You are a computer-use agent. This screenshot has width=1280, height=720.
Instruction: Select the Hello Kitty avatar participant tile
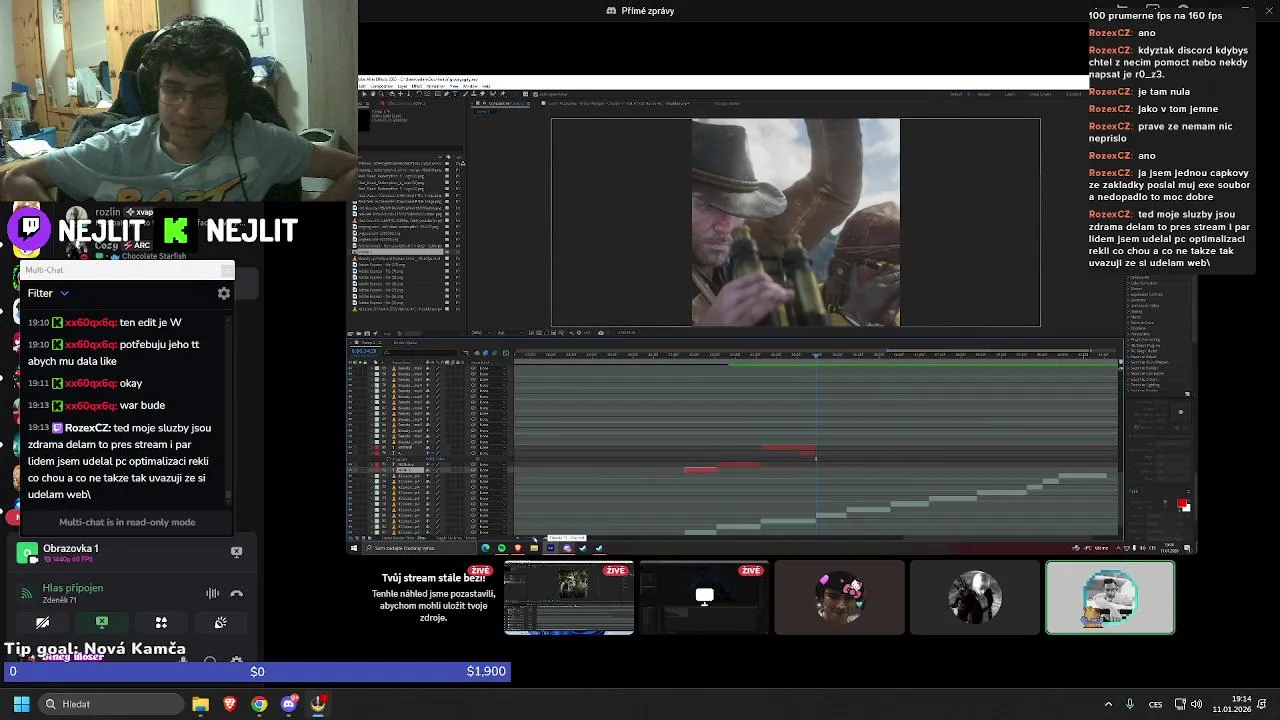pos(840,598)
